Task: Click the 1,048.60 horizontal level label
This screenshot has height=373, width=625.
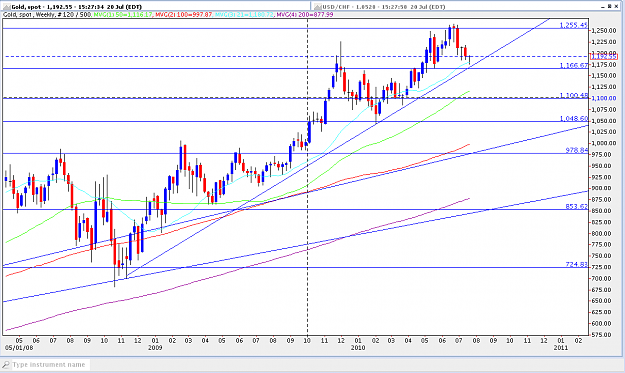Action: [x=573, y=118]
